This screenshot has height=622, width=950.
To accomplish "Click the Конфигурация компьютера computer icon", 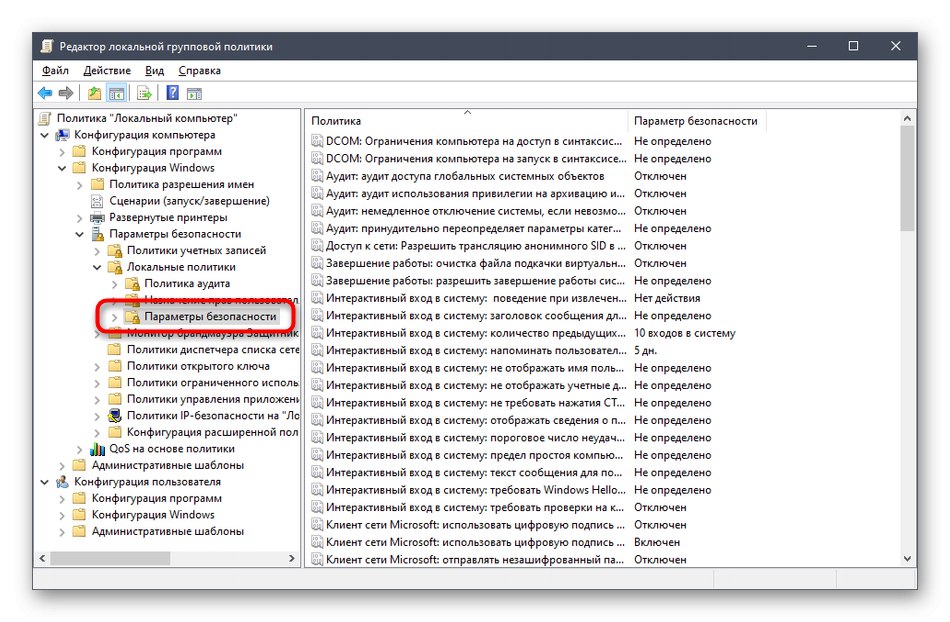I will (62, 135).
